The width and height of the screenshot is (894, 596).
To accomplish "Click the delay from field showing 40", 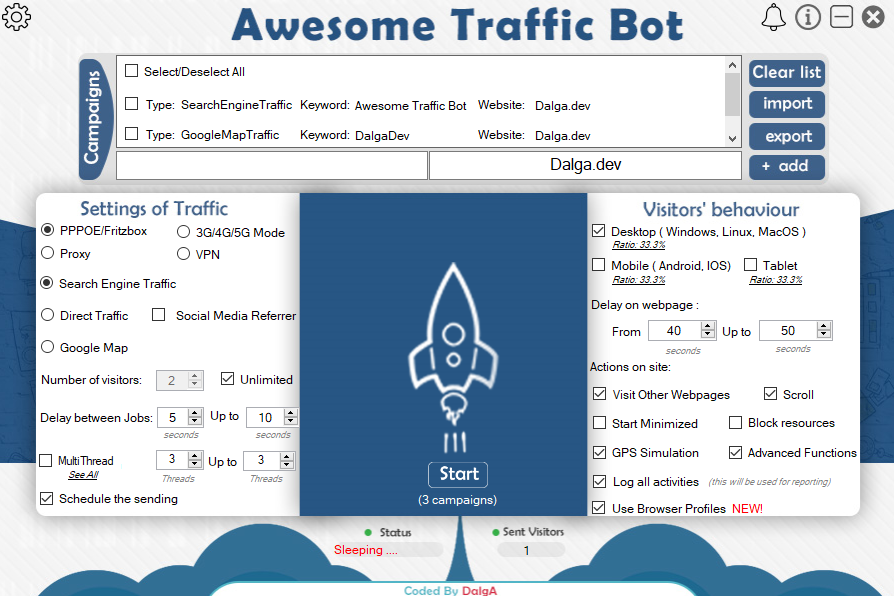I will pyautogui.click(x=674, y=331).
